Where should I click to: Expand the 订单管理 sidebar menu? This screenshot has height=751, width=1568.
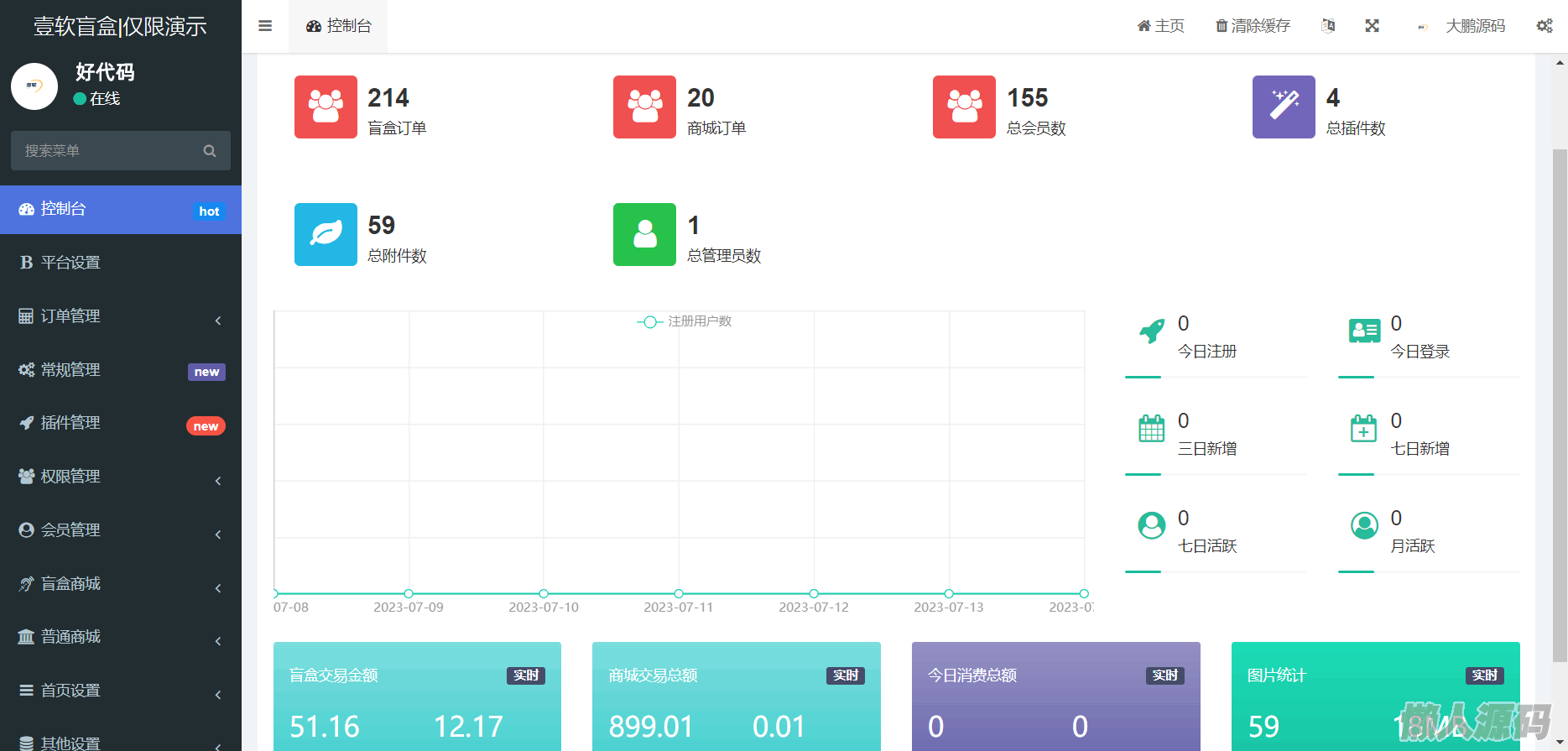click(120, 316)
